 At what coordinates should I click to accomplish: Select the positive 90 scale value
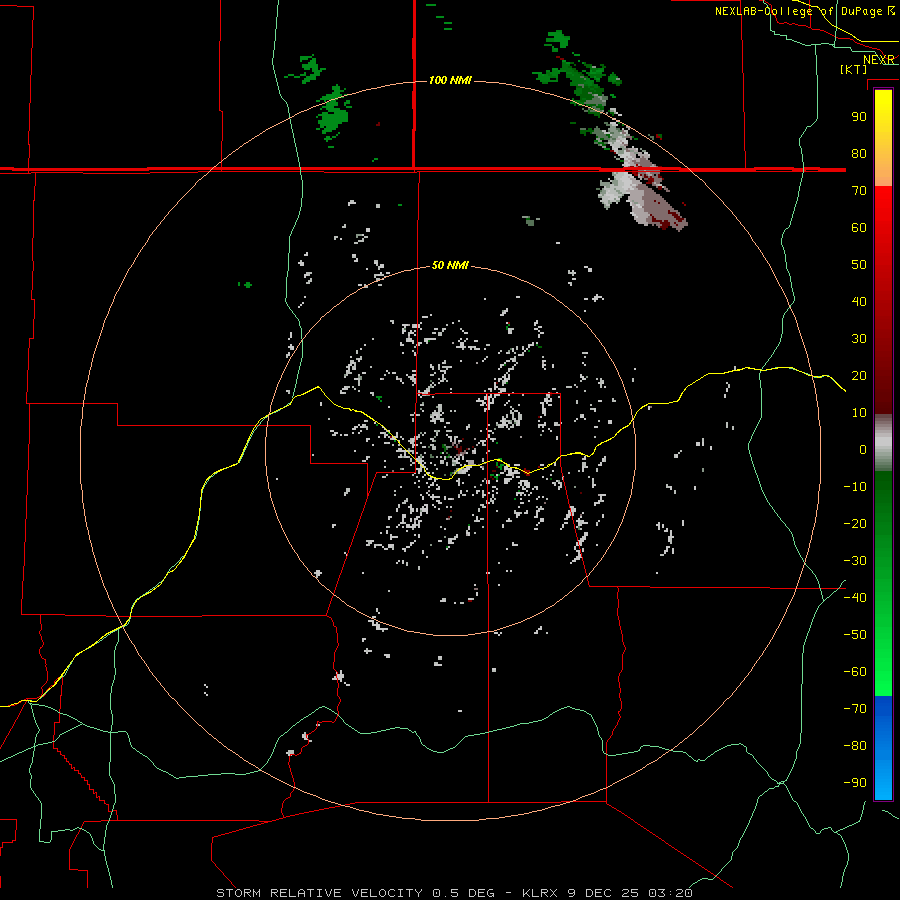(x=859, y=117)
